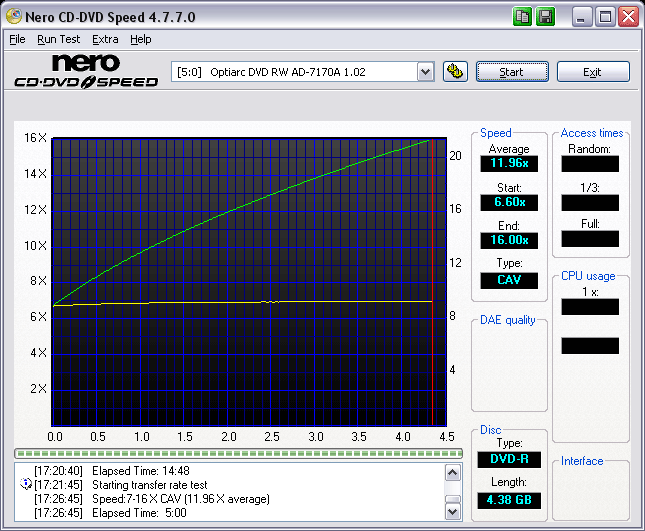Click the 16X label on the speed axis
This screenshot has height=531, width=645.
pos(36,138)
